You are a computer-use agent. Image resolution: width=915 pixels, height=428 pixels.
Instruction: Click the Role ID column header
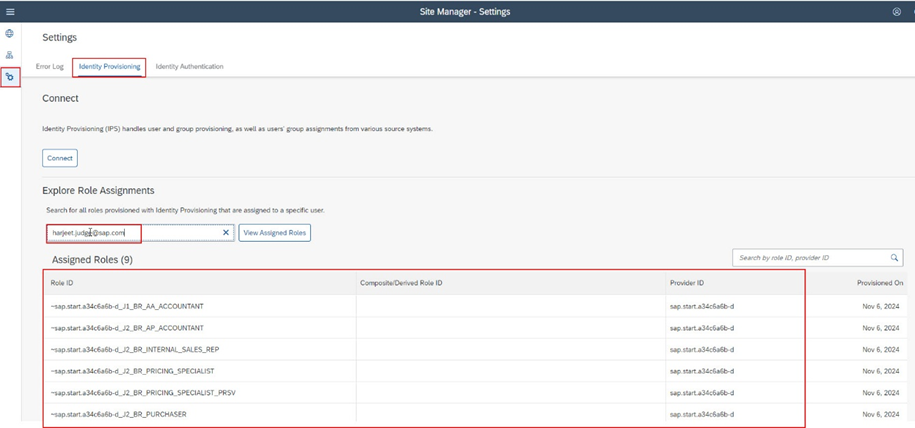[63, 283]
